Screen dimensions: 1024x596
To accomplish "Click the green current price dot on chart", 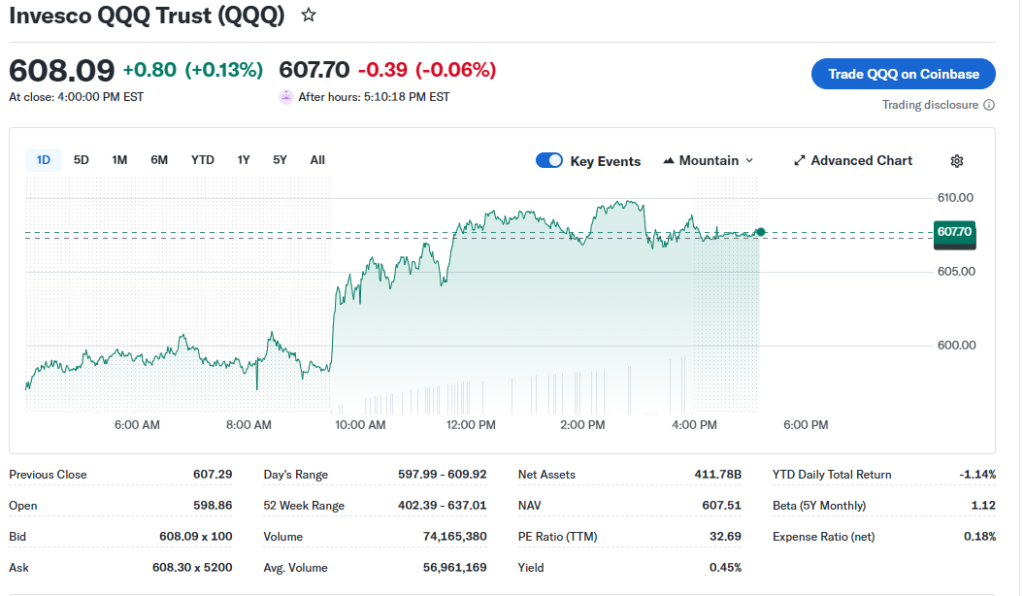I will pyautogui.click(x=761, y=232).
